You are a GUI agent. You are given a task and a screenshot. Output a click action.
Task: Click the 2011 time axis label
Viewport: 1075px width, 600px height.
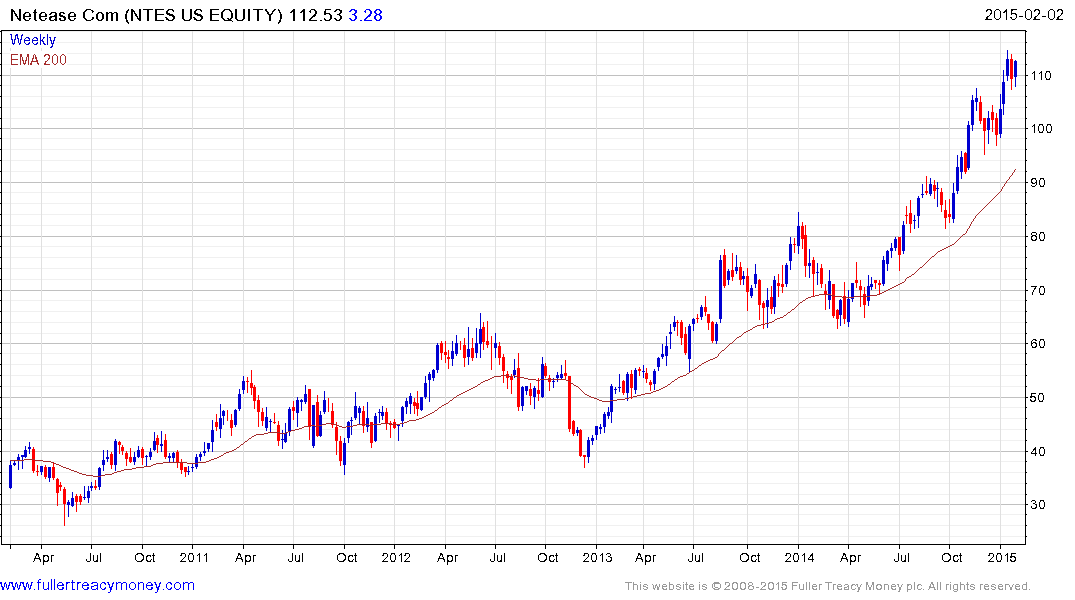[194, 557]
